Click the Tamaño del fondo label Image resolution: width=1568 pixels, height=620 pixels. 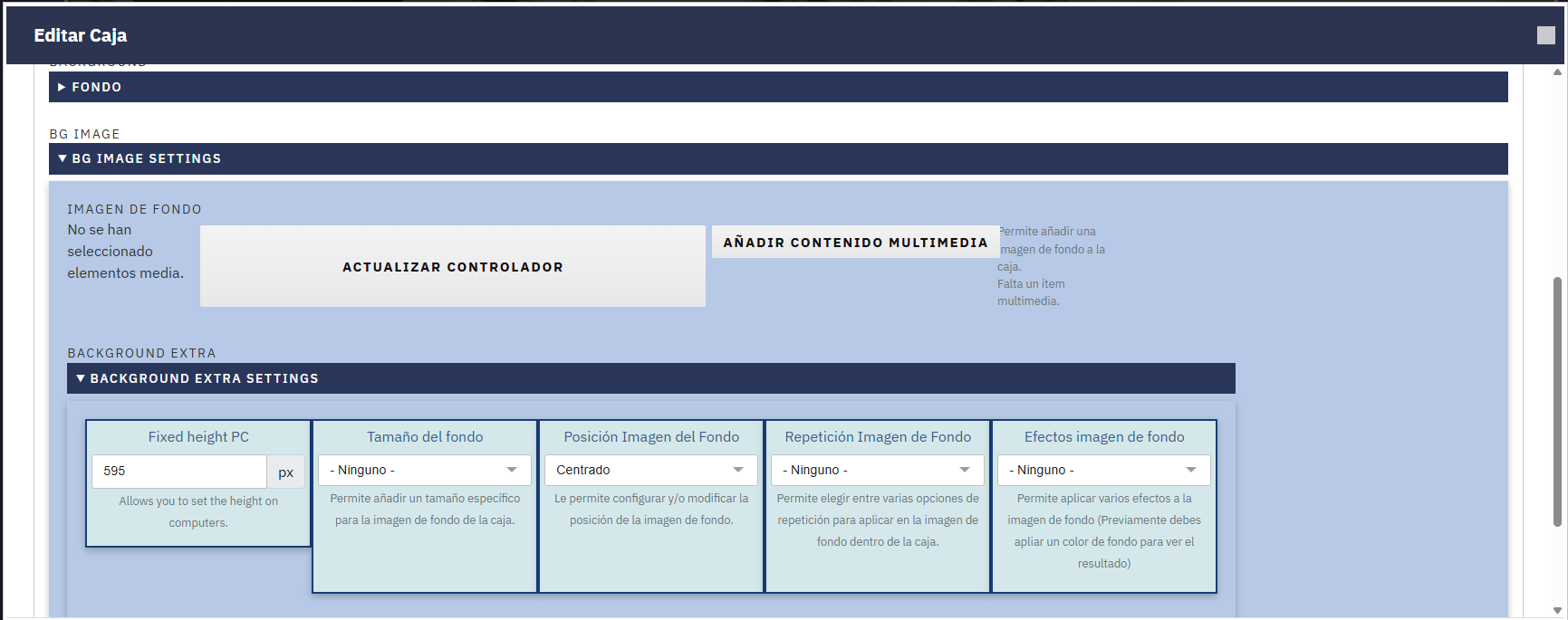425,436
